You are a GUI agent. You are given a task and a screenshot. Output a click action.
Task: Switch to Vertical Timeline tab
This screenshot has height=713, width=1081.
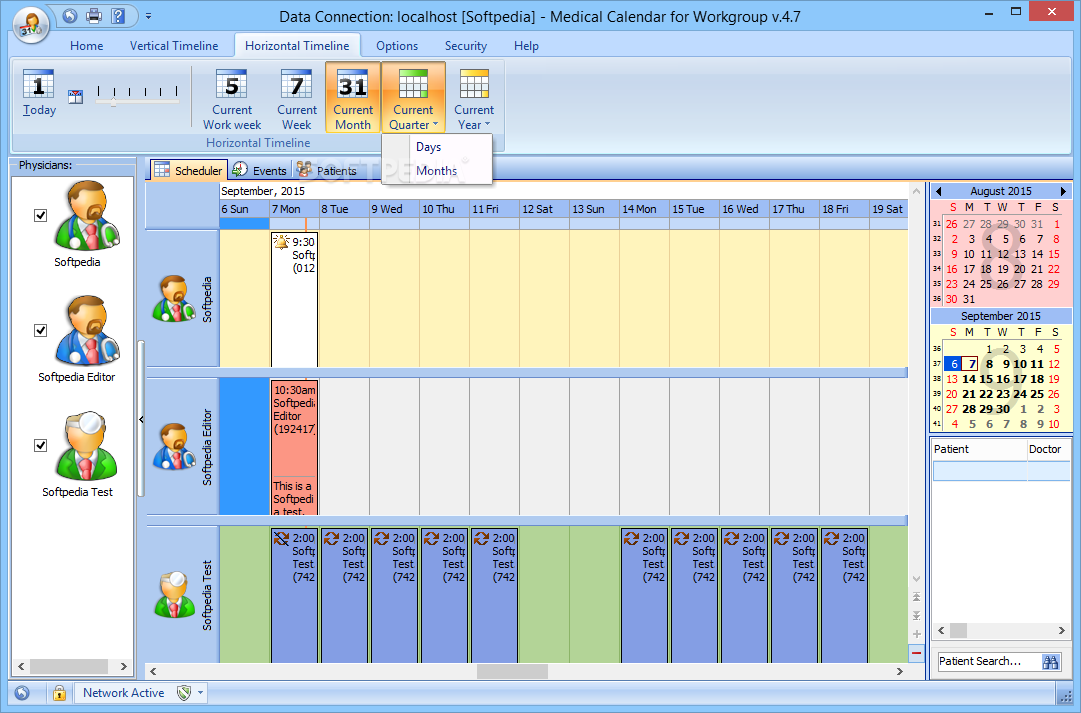[174, 46]
